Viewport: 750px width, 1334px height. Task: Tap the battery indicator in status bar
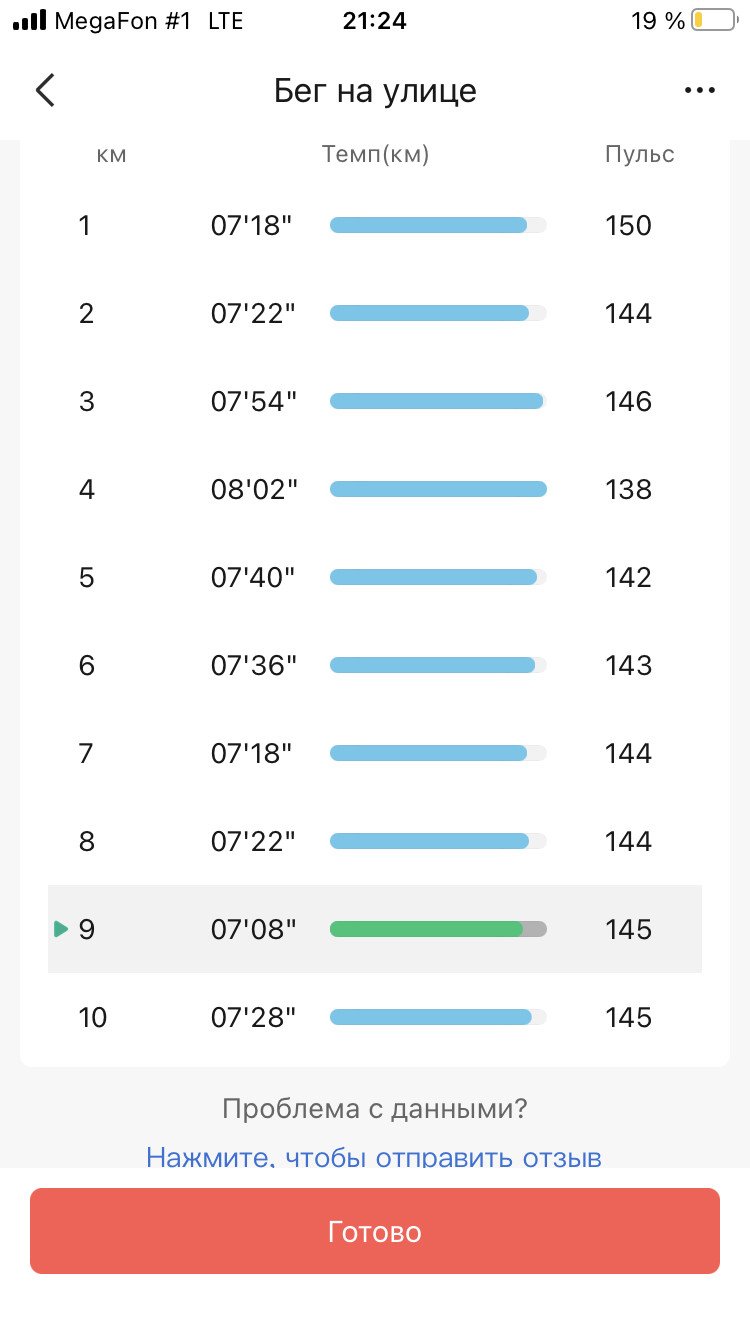coord(713,20)
